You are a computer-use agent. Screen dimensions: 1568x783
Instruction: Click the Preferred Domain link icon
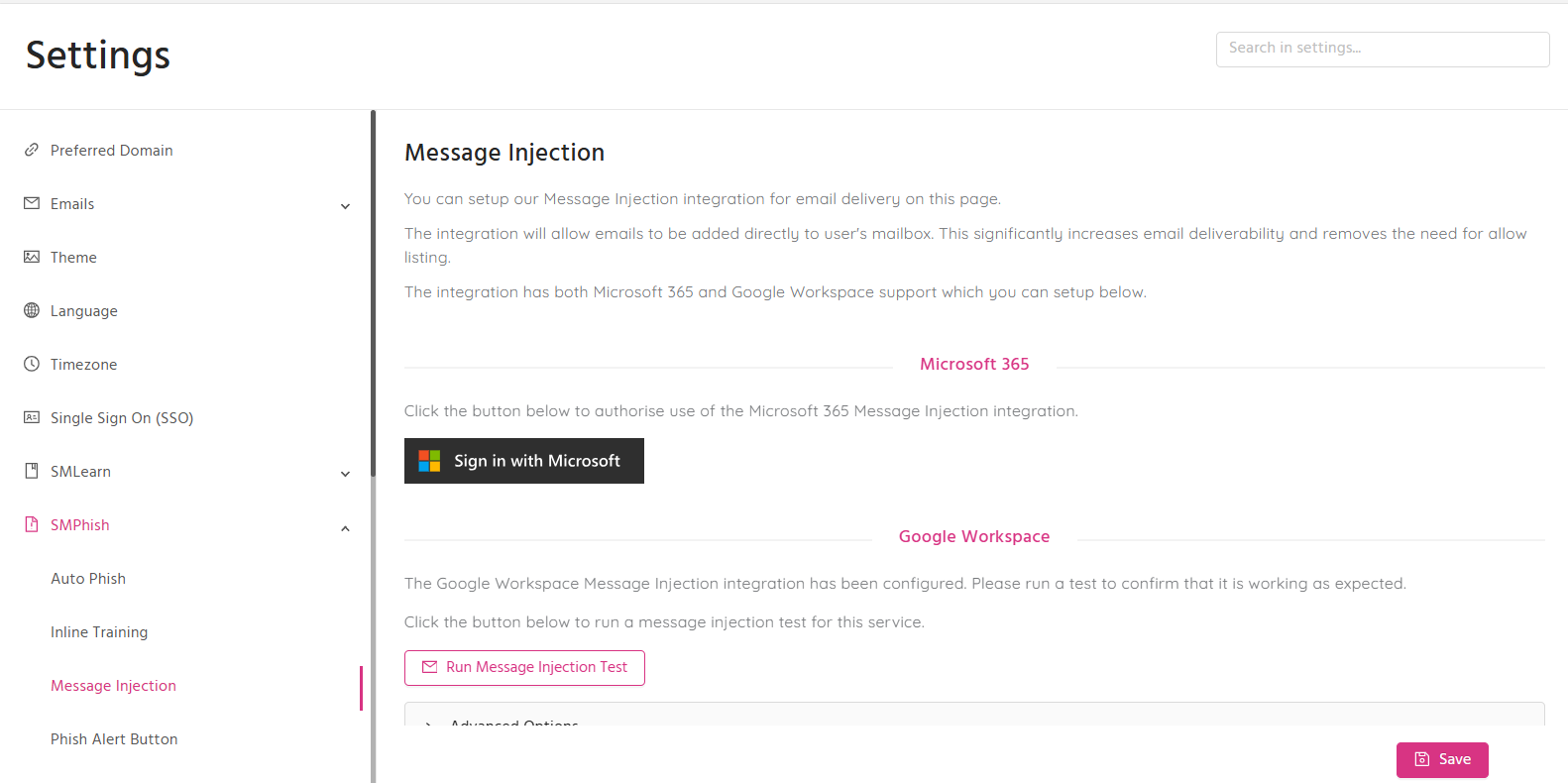click(32, 150)
